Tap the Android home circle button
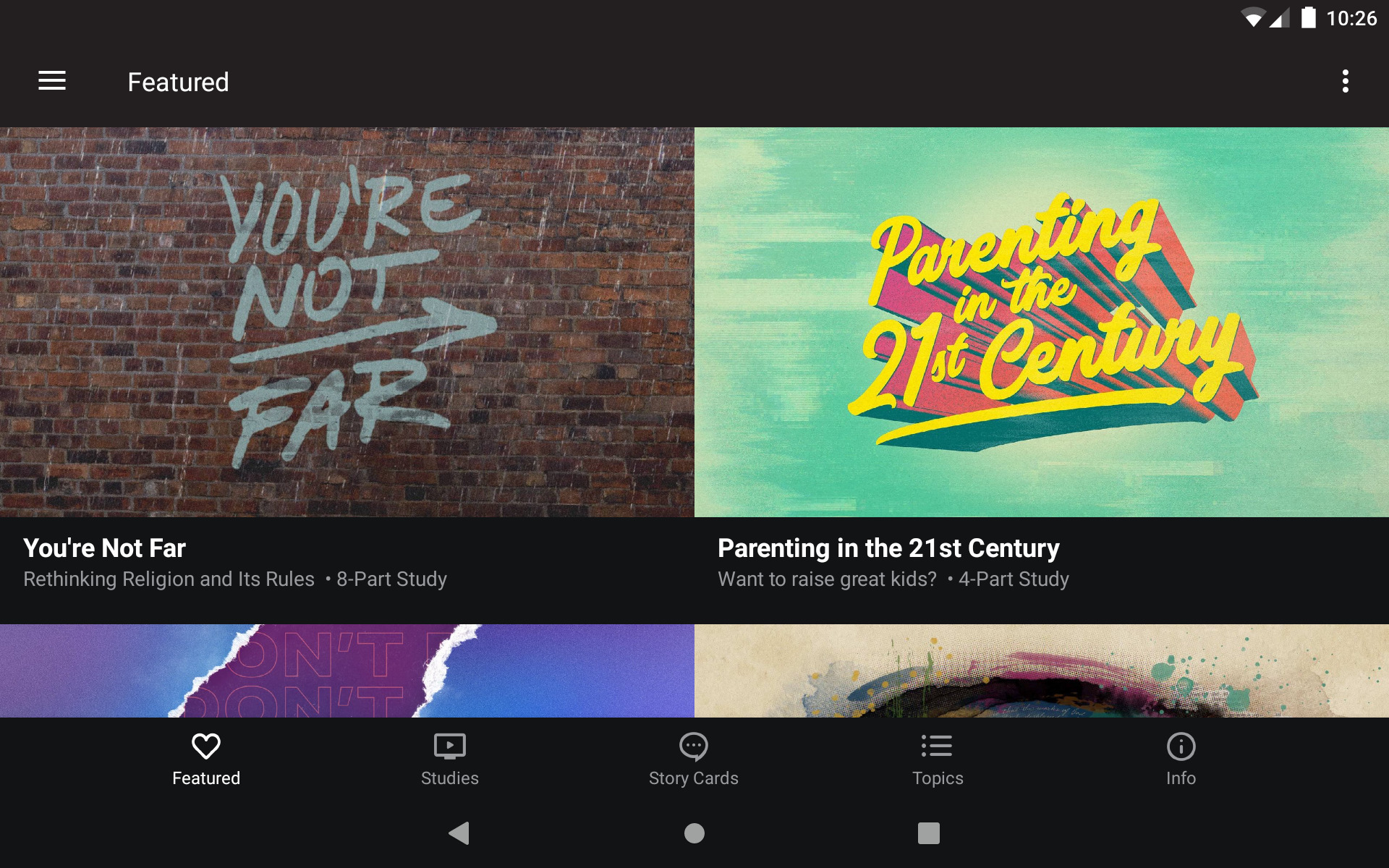 point(694,833)
